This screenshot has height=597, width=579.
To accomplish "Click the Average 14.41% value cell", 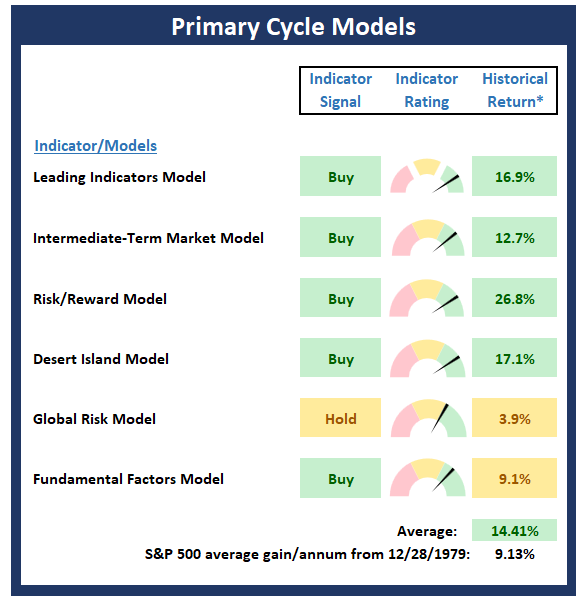I will click(514, 530).
